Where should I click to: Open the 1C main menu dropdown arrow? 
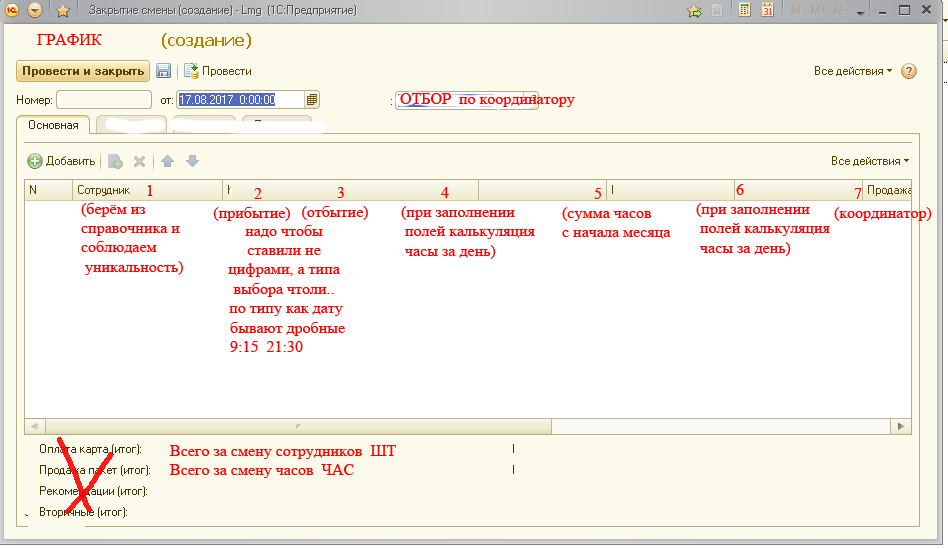[35, 11]
